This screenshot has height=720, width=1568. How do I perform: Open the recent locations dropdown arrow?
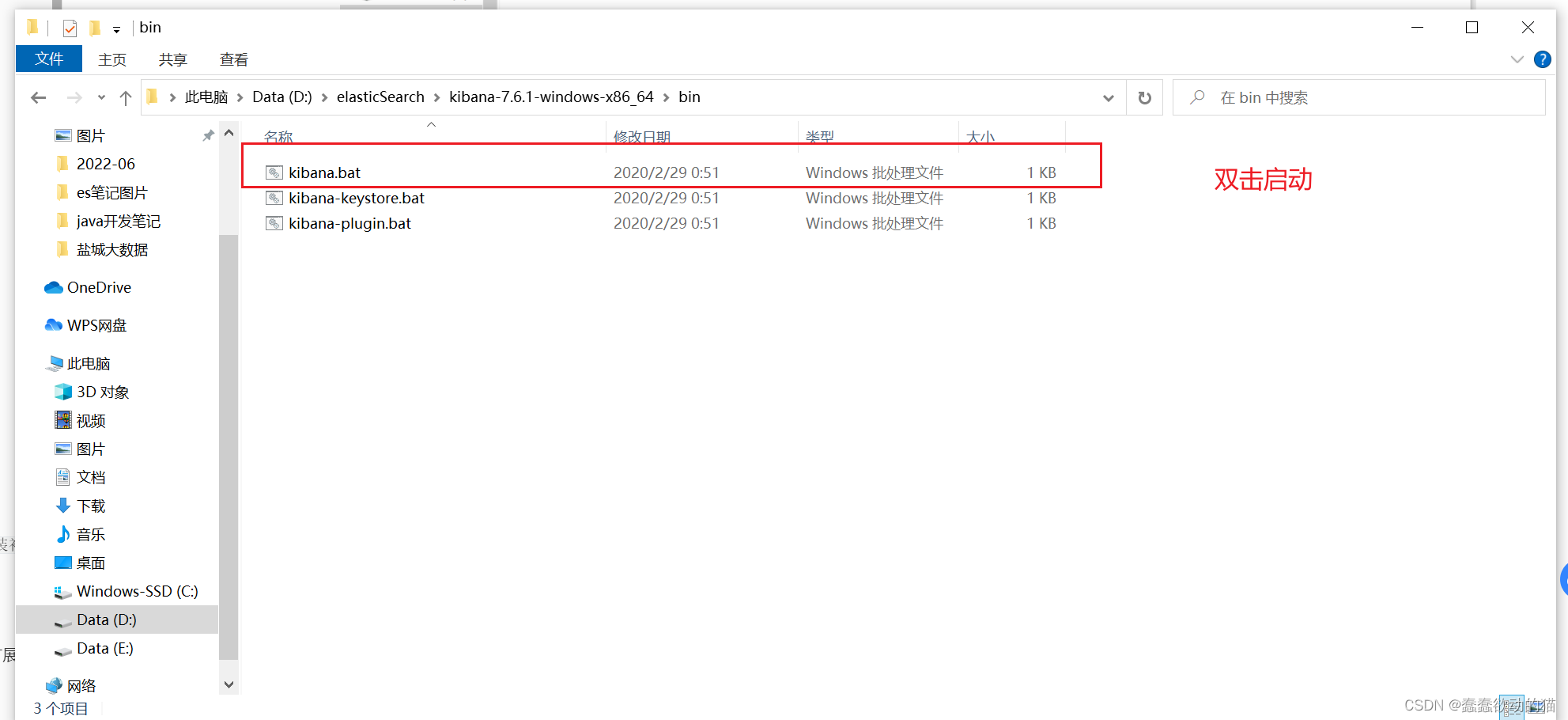(101, 97)
